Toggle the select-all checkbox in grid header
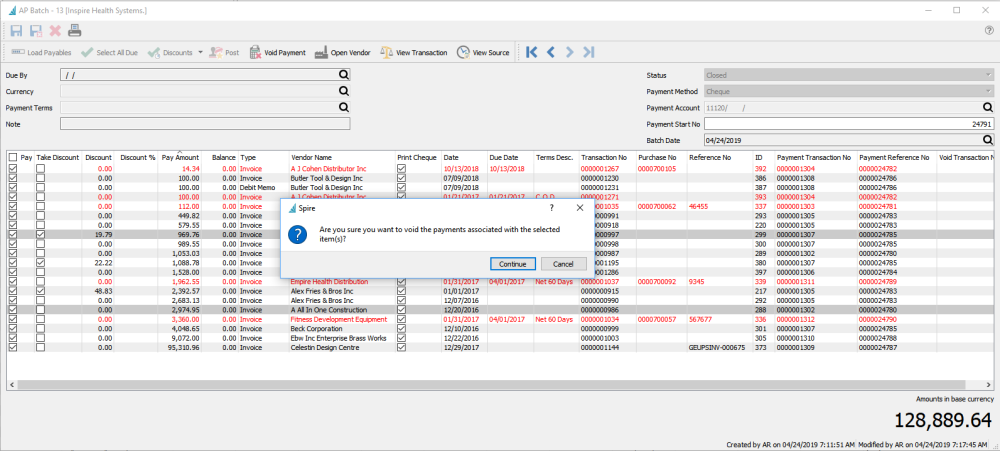Viewport: 1000px width, 451px height. tap(13, 157)
